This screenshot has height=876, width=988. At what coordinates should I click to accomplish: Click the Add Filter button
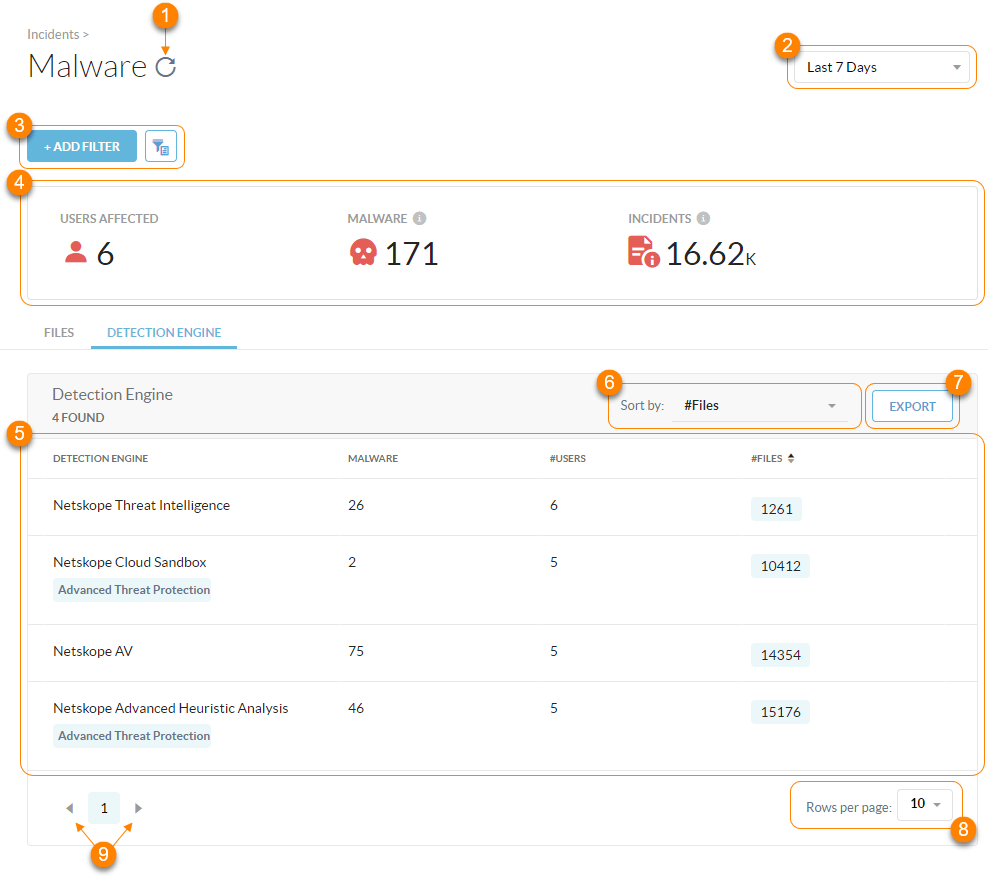[x=82, y=146]
